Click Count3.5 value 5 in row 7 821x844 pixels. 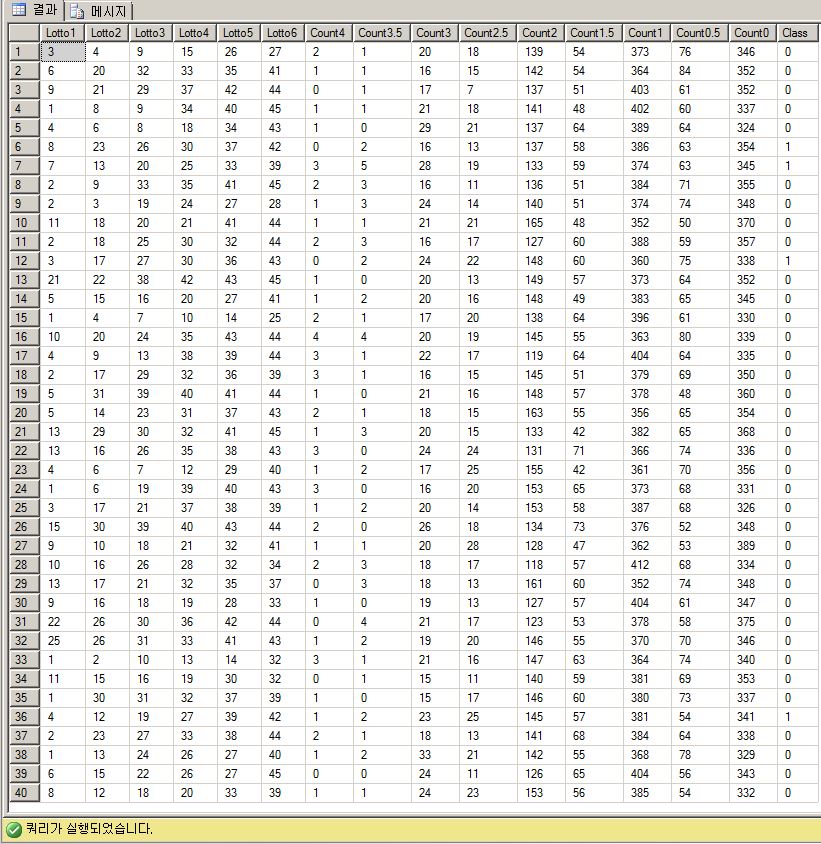(382, 166)
